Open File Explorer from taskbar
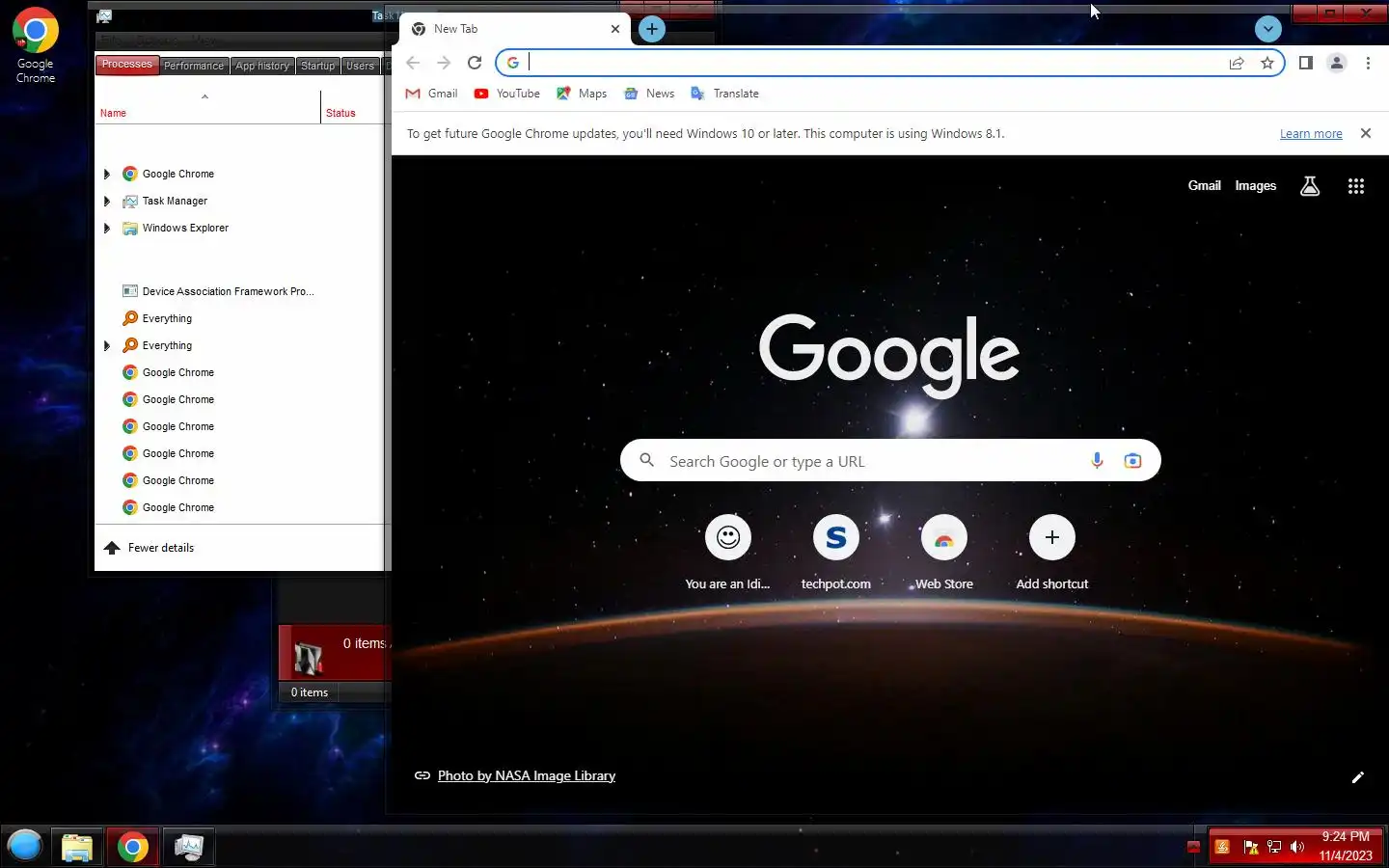 (x=77, y=847)
